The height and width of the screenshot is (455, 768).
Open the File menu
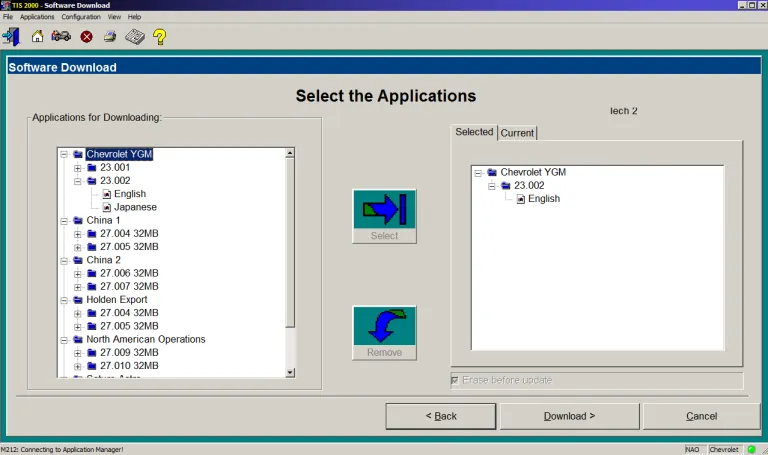[8, 17]
